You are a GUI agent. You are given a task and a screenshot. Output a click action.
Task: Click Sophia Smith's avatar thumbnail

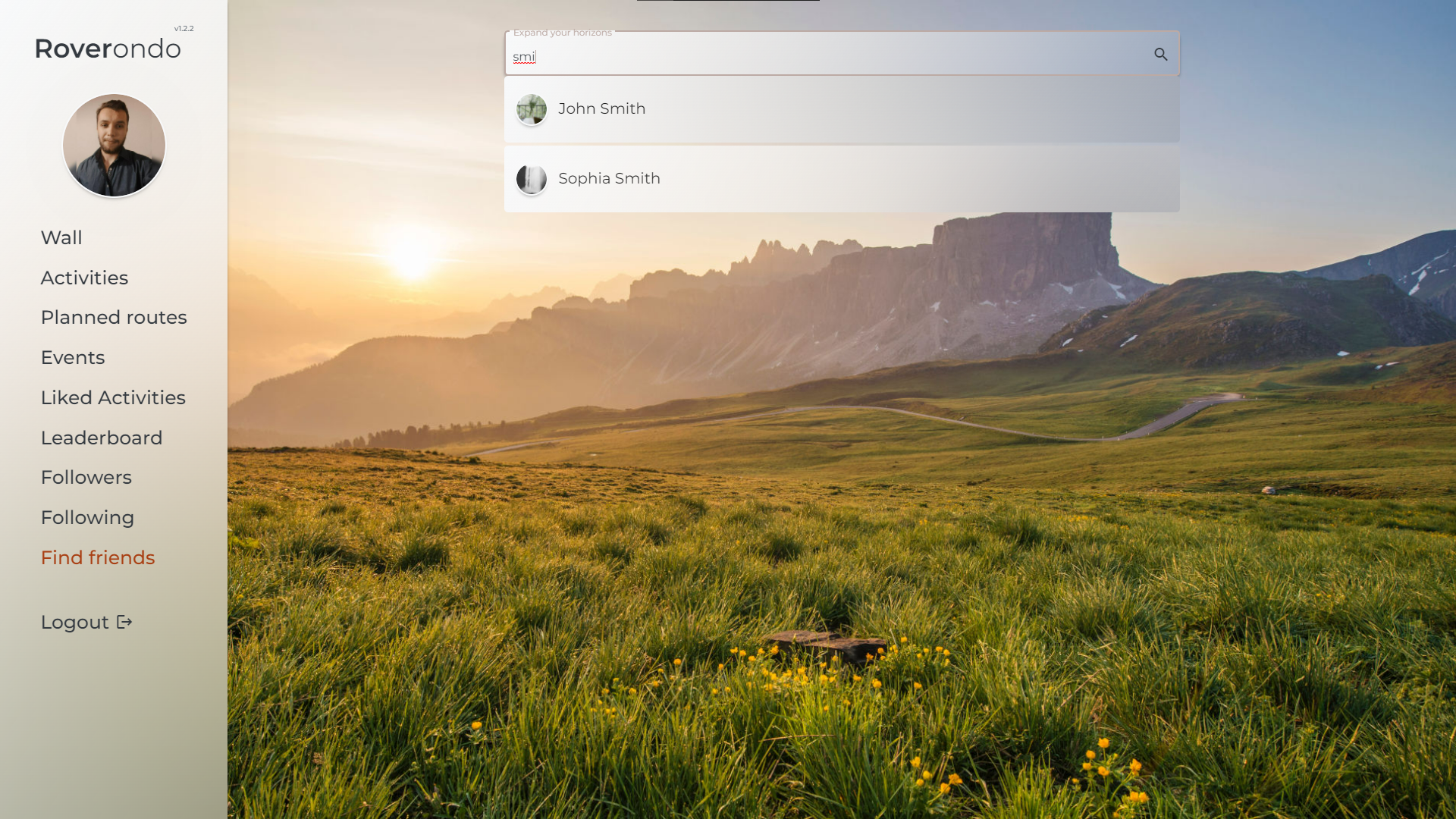[x=531, y=179]
